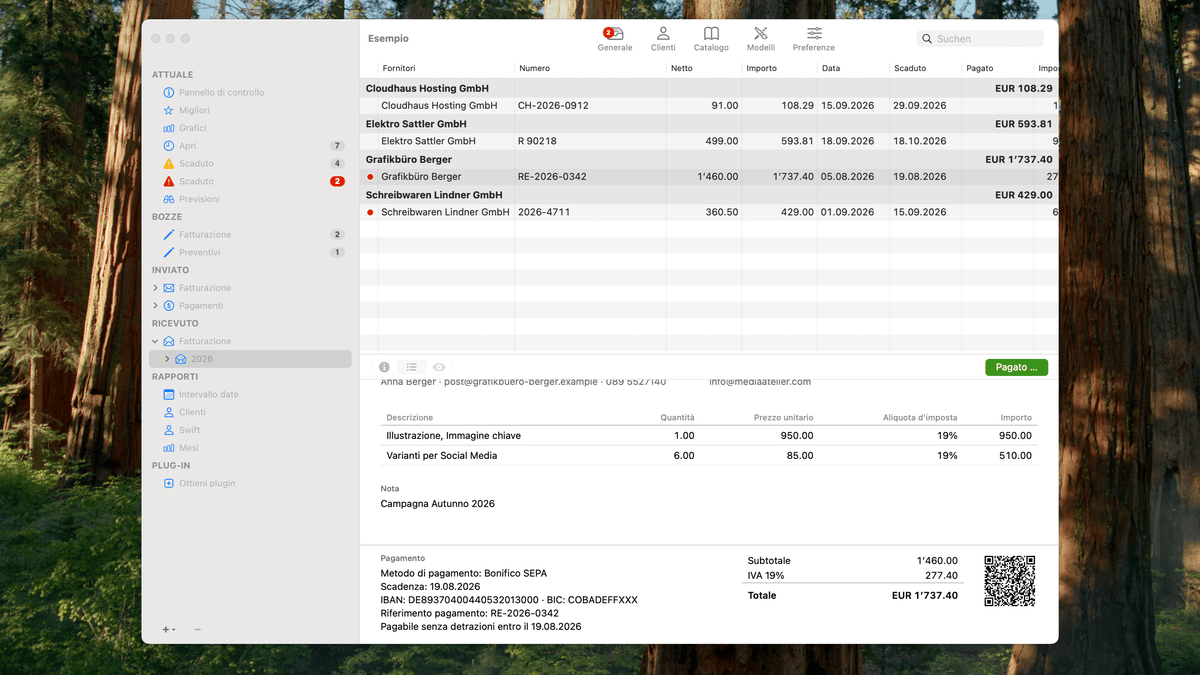Open Preferenze settings in toolbar
This screenshot has height=675, width=1200.
pos(814,39)
